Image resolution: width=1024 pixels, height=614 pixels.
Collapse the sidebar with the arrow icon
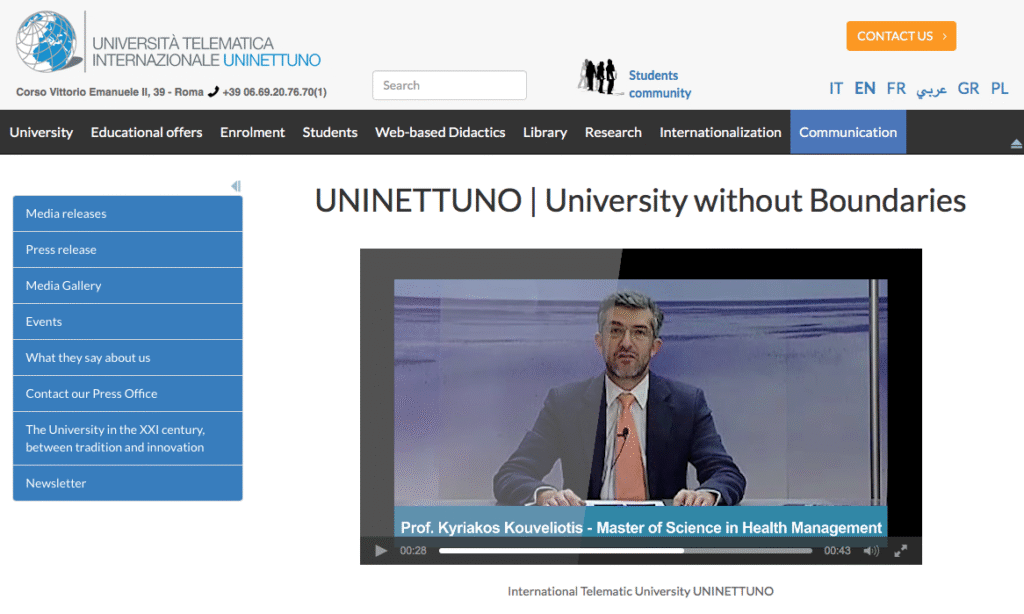pyautogui.click(x=236, y=186)
